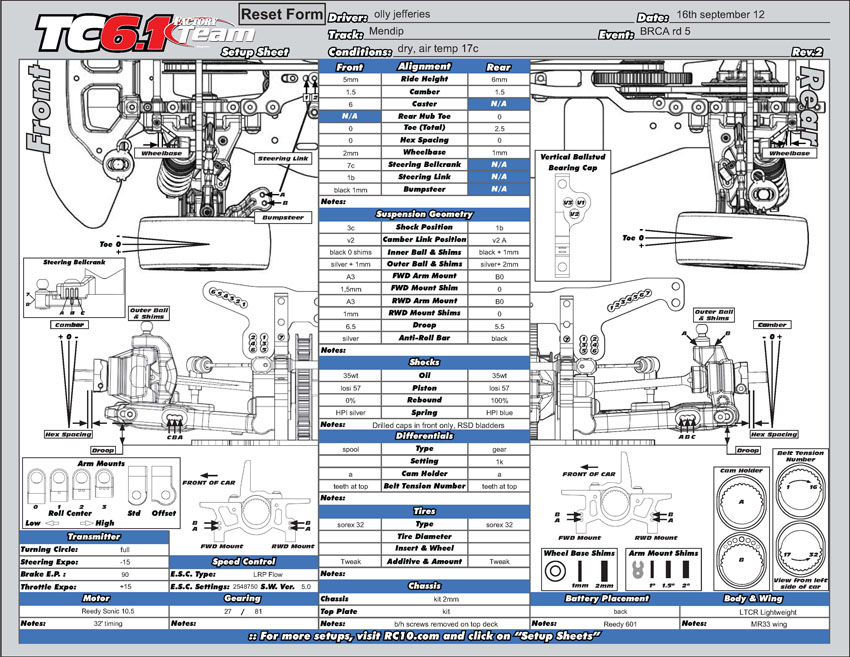Select the empty Tire Diameter front field
Viewport: 850px width, 657px height.
point(350,537)
